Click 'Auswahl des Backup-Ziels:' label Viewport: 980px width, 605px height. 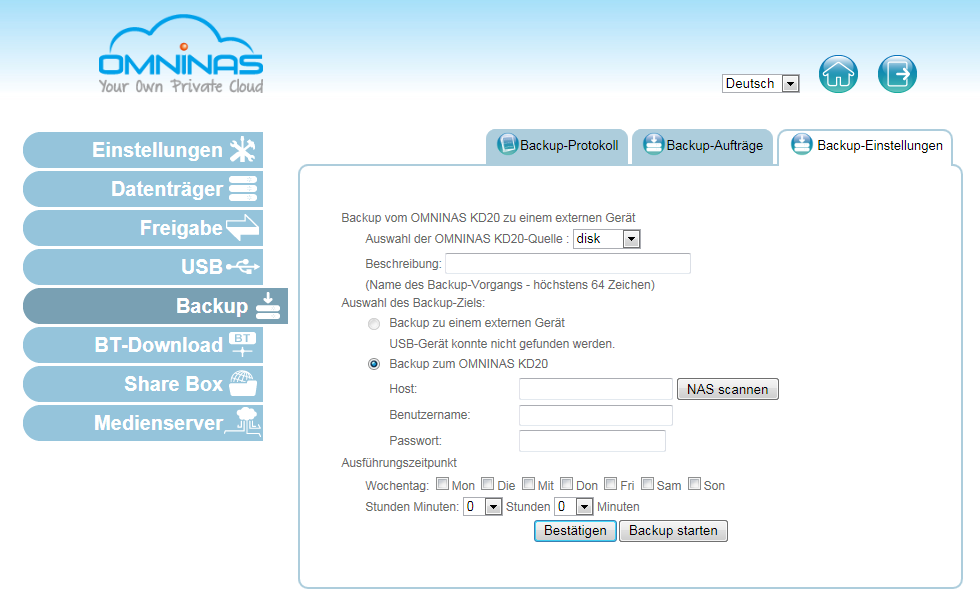click(x=413, y=302)
